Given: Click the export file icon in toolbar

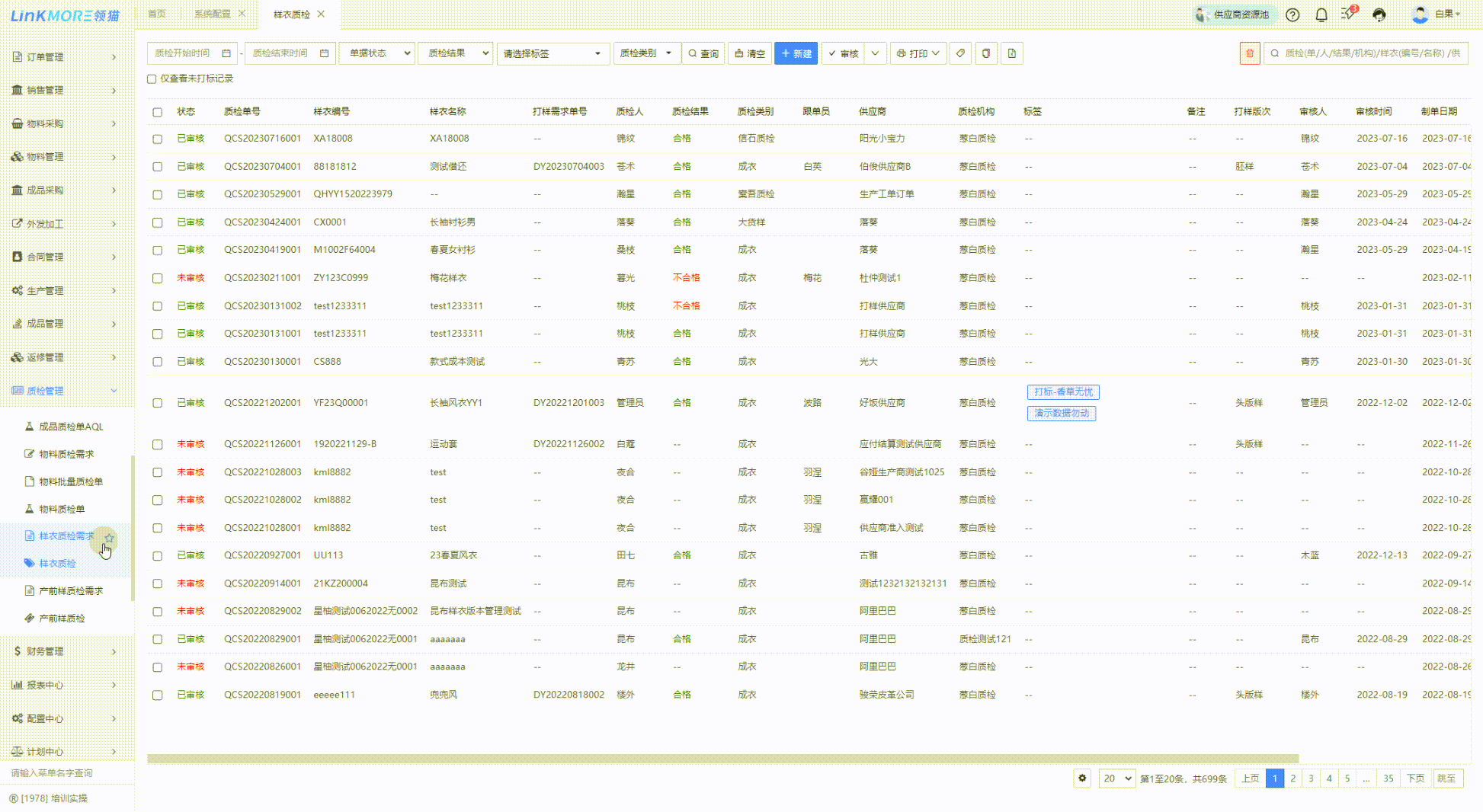Looking at the screenshot, I should (x=1012, y=53).
